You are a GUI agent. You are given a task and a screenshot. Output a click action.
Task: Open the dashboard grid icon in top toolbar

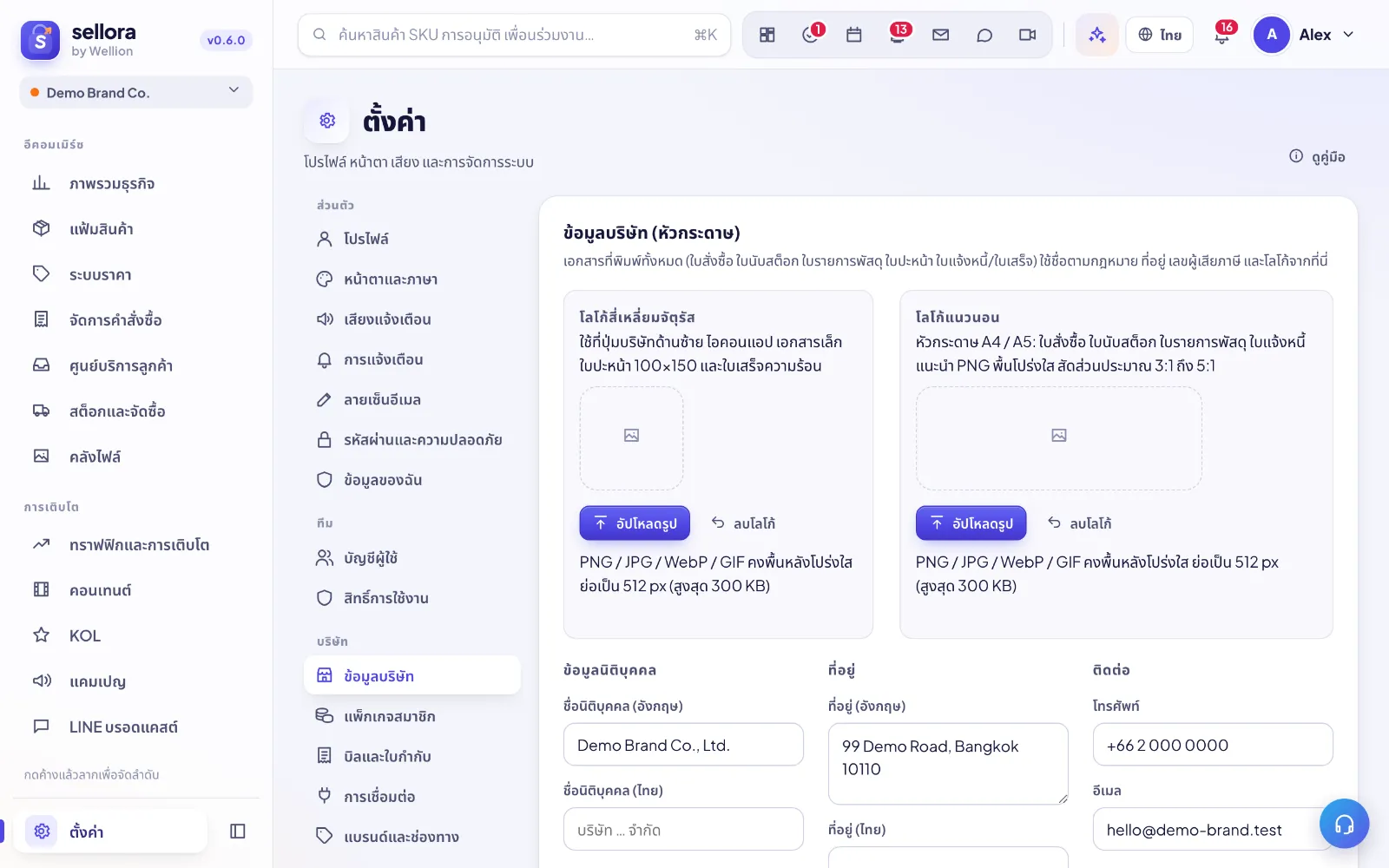(x=767, y=35)
